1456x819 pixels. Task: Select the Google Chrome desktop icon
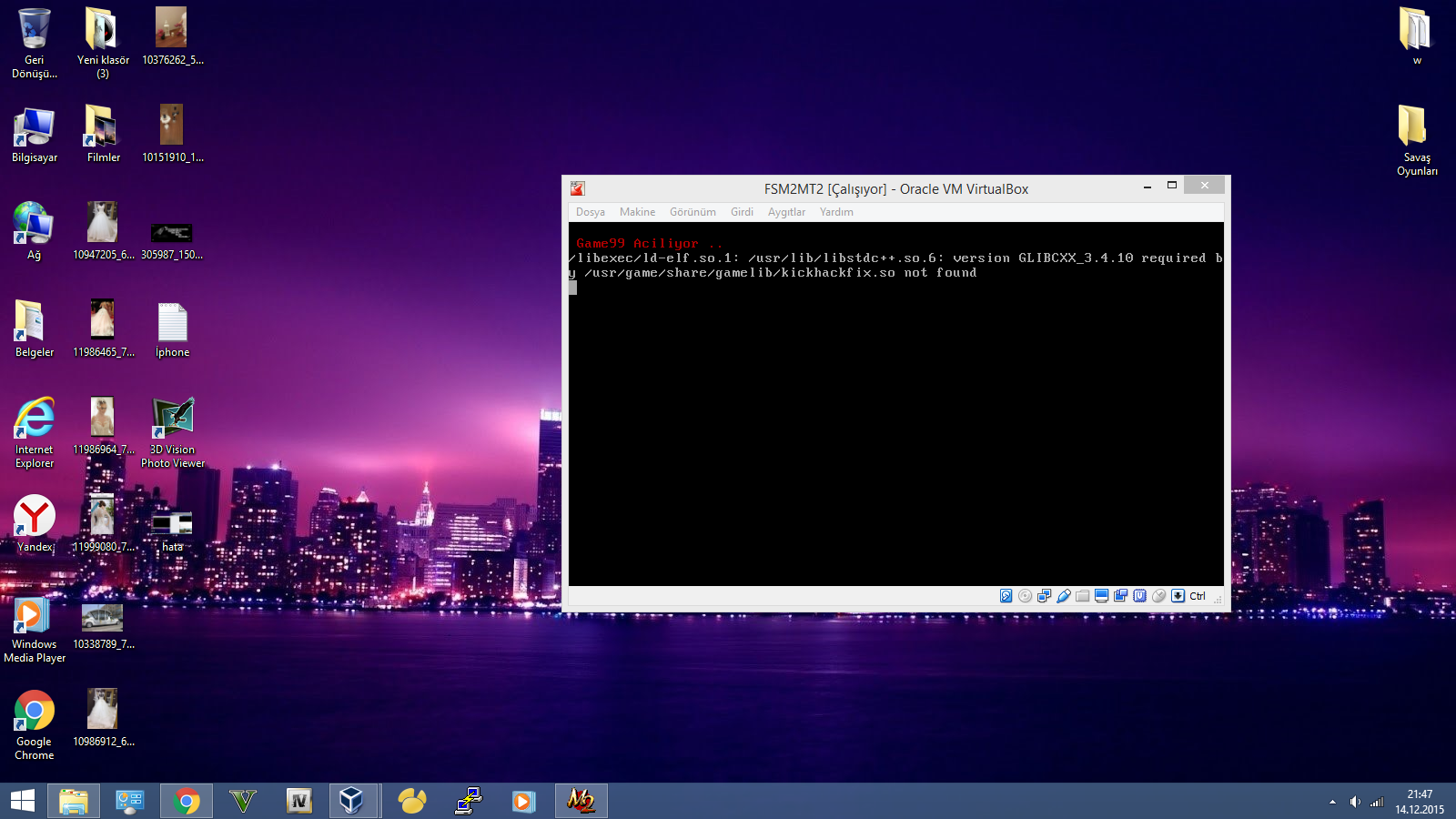click(x=35, y=725)
